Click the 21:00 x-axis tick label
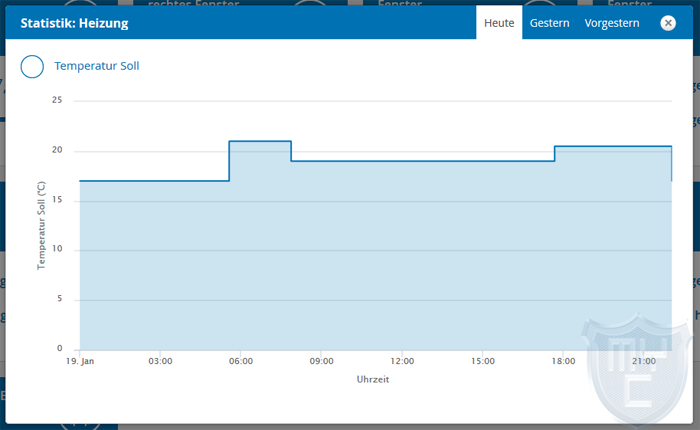Screen dimensions: 700x430 point(644,360)
